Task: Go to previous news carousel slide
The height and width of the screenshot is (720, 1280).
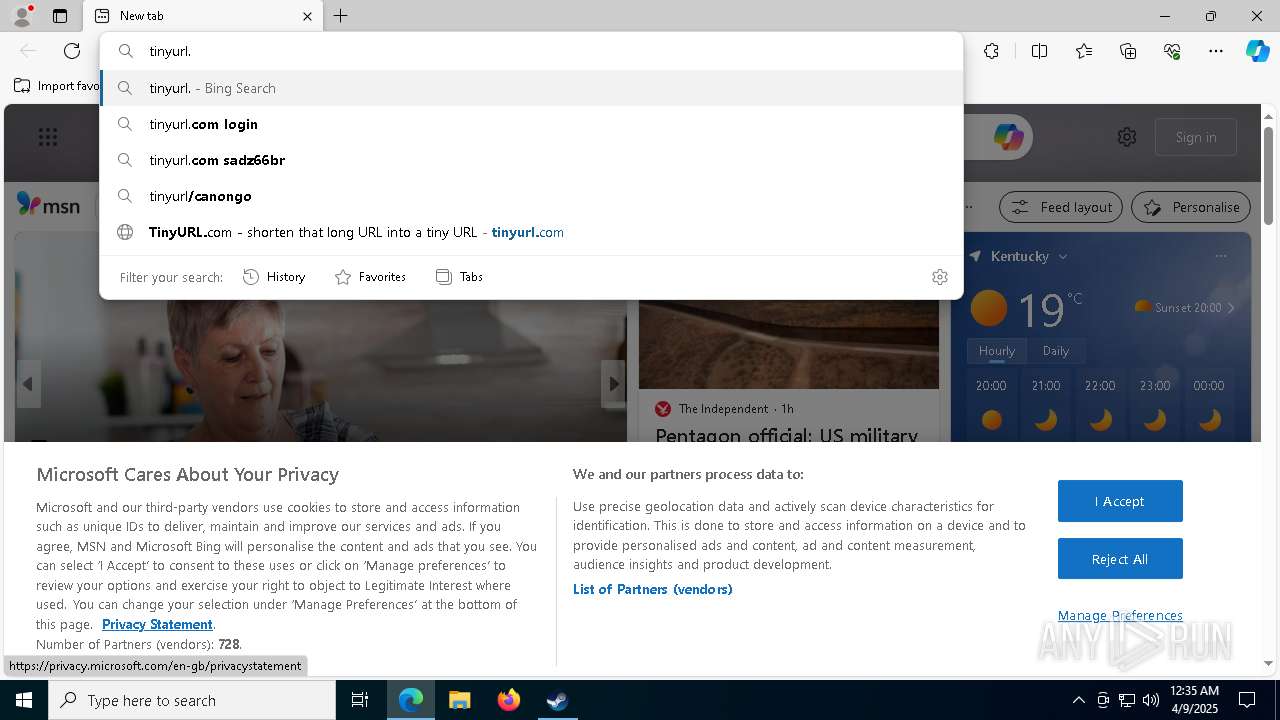Action: coord(28,384)
